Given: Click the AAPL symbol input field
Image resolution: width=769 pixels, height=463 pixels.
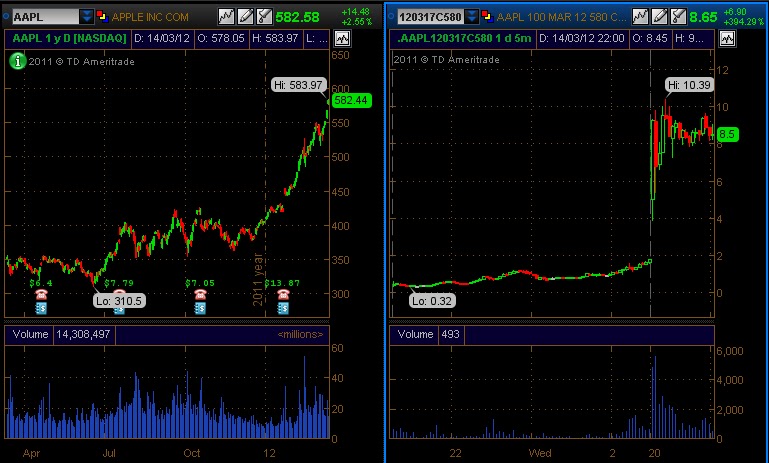Looking at the screenshot, I should (45, 17).
